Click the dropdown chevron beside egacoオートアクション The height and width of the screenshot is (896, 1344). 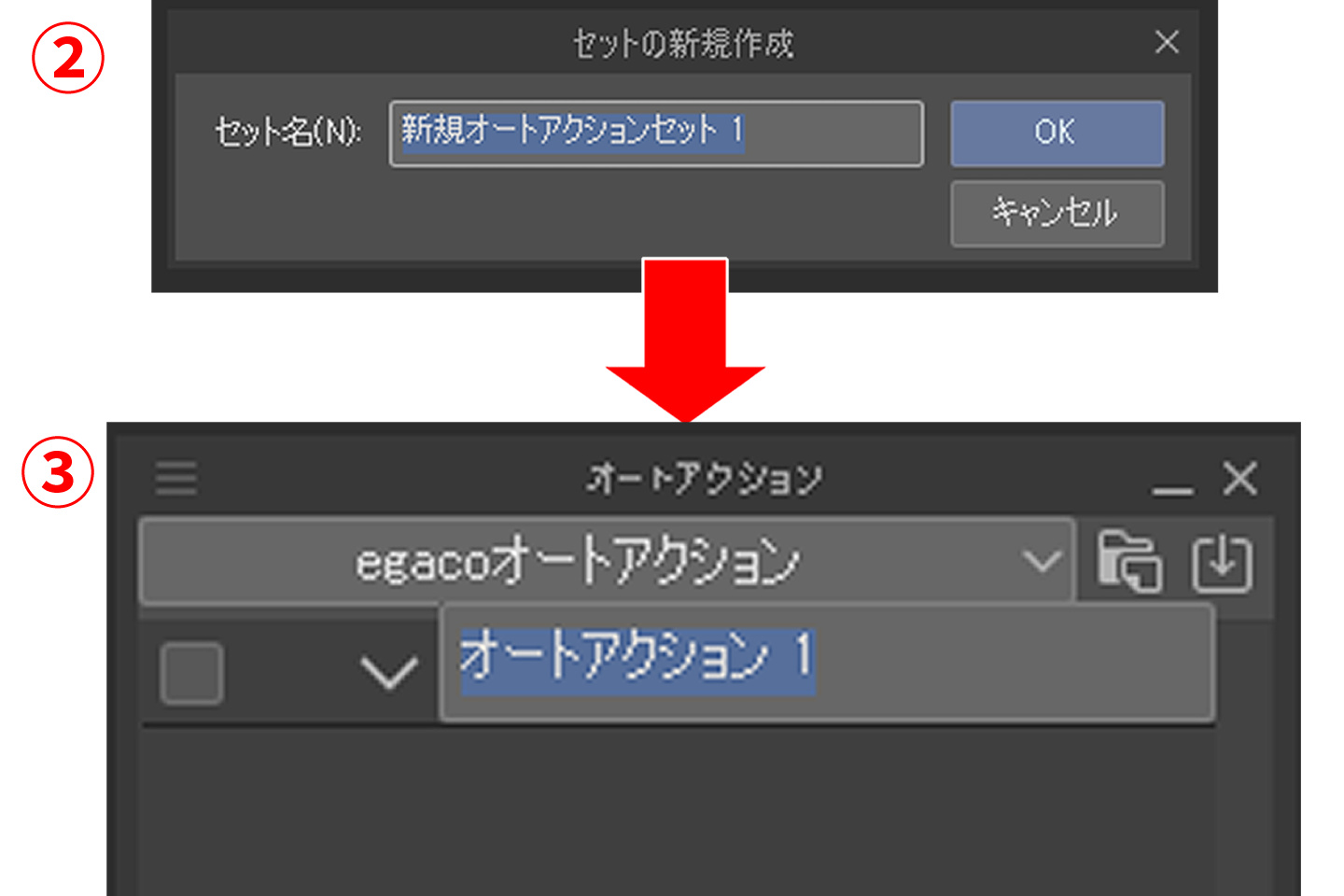click(x=1042, y=562)
